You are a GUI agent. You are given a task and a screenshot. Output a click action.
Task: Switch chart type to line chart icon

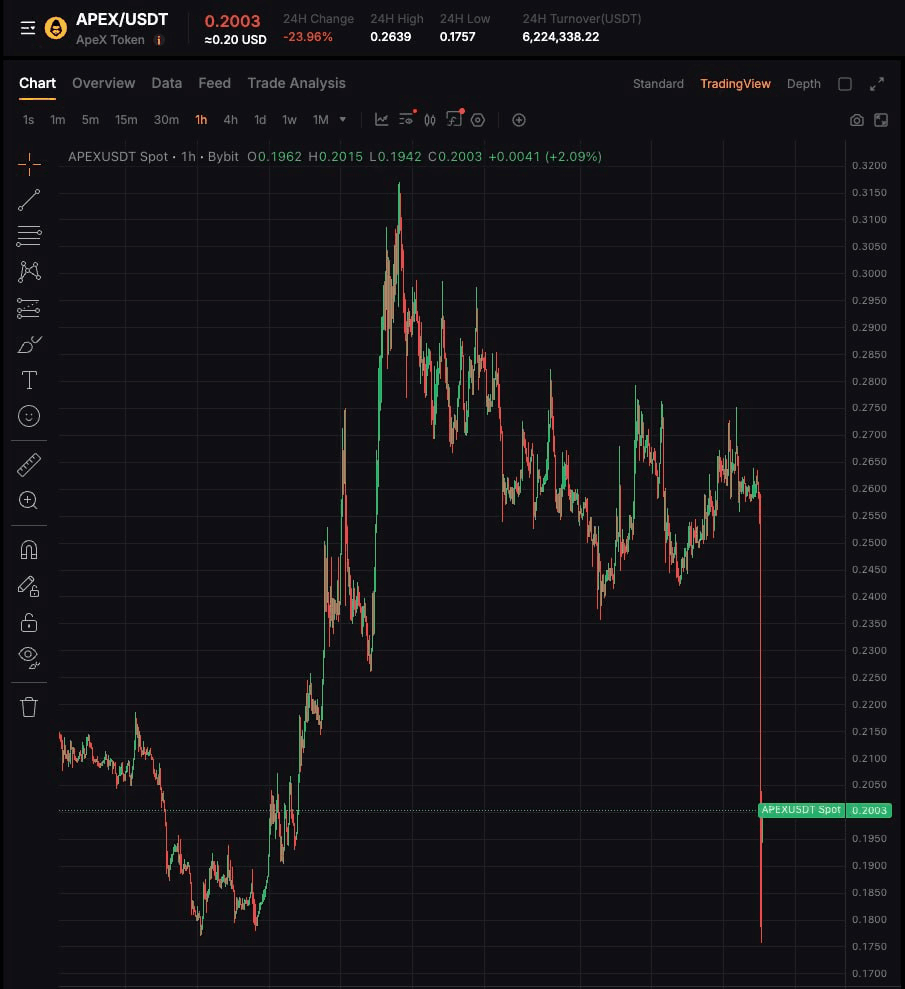coord(382,120)
